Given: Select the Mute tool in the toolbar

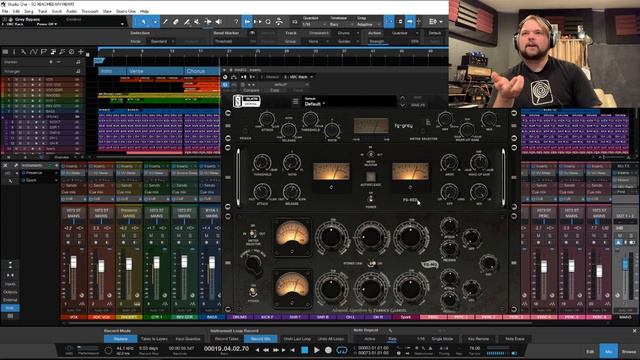Looking at the screenshot, I should coord(197,22).
